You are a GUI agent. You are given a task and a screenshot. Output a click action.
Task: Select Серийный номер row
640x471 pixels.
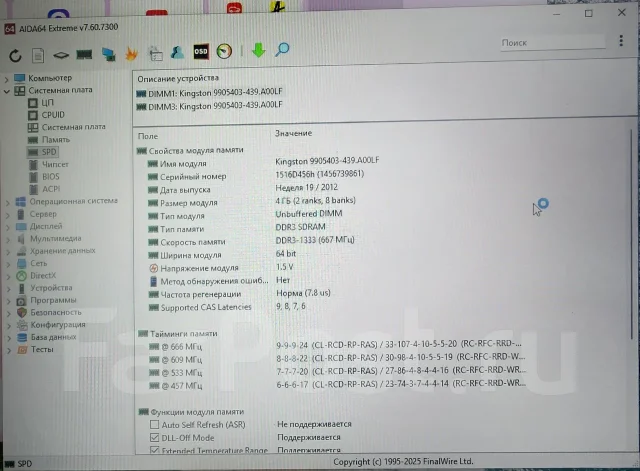click(x=256, y=176)
